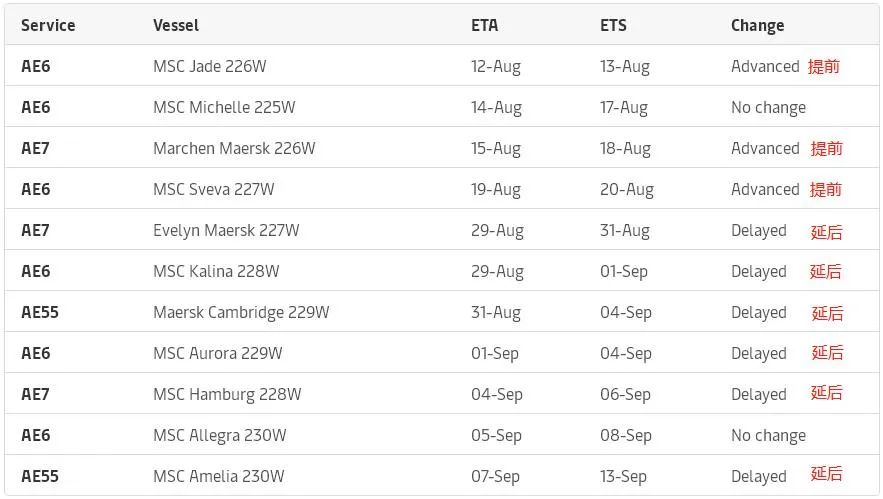Screen dimensions: 883x499
Task: Click the Service column header
Action: point(48,25)
